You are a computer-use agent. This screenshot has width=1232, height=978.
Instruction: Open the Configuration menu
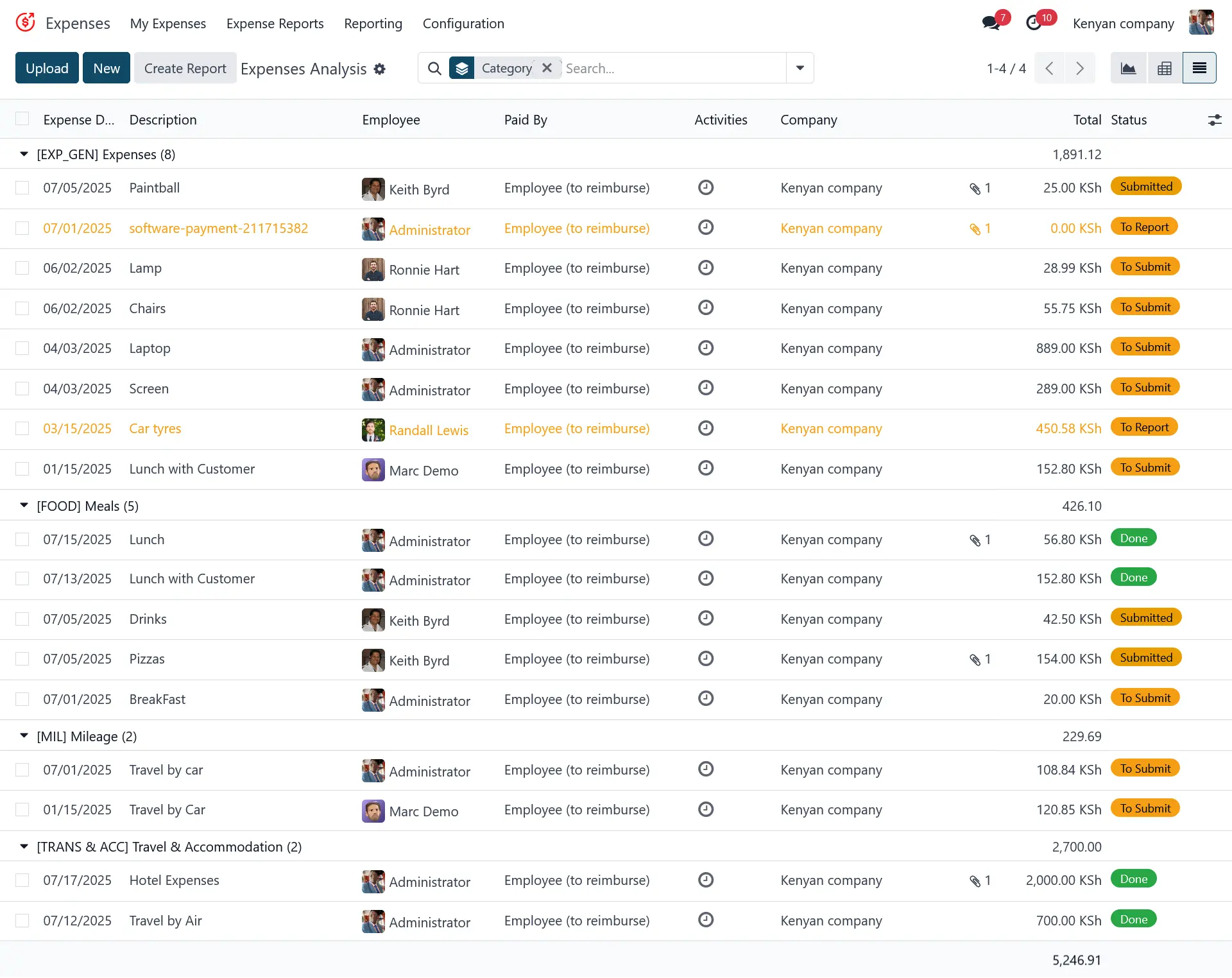(463, 24)
